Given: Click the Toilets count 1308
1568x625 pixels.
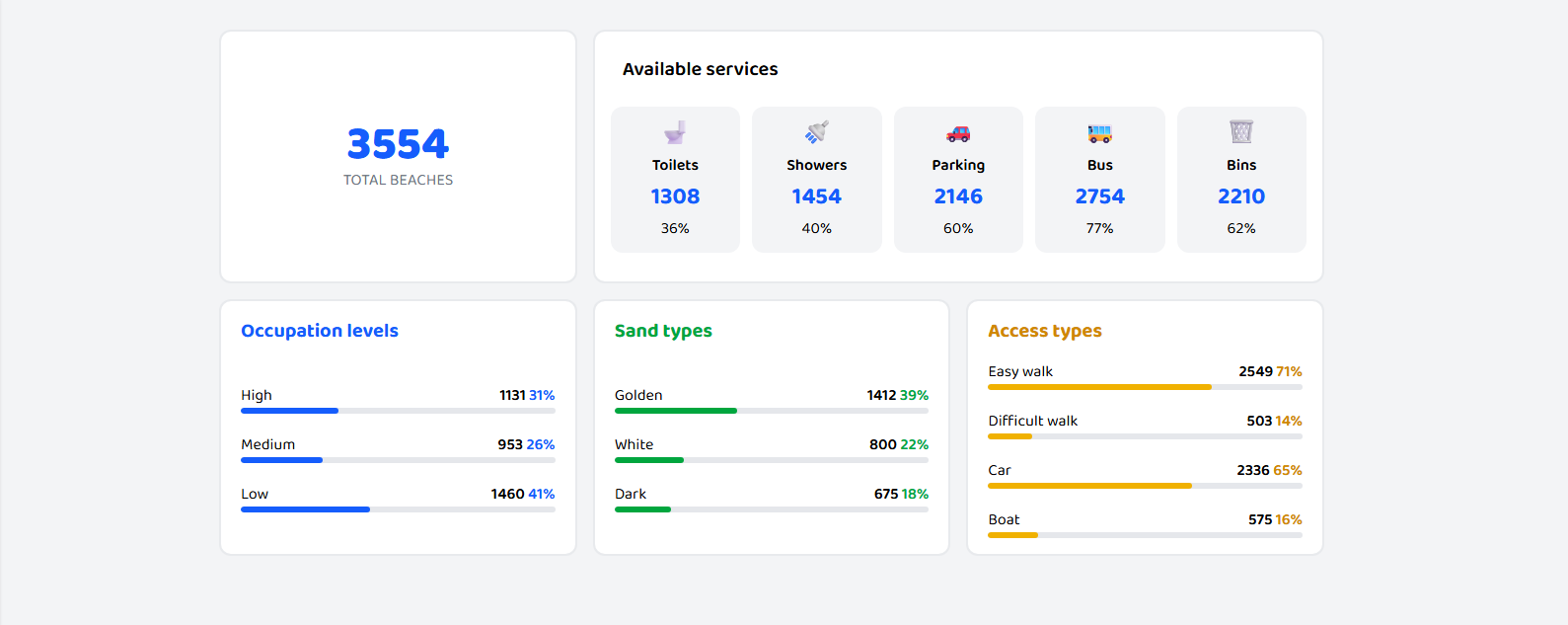Looking at the screenshot, I should pos(675,196).
